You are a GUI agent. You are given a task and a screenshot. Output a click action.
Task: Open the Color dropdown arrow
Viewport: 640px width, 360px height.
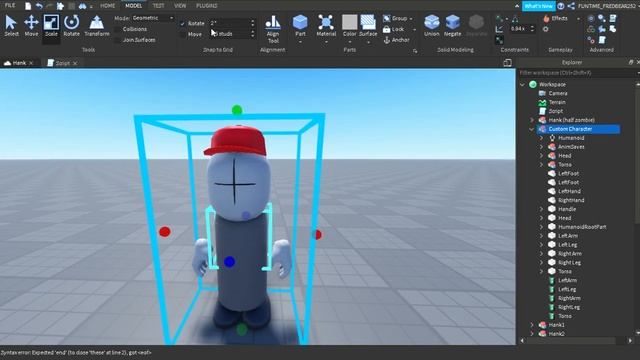pyautogui.click(x=349, y=42)
